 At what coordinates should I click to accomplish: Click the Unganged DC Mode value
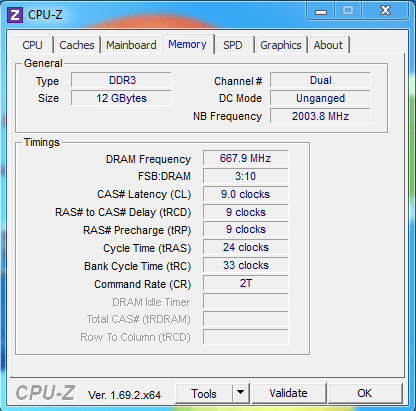click(320, 98)
